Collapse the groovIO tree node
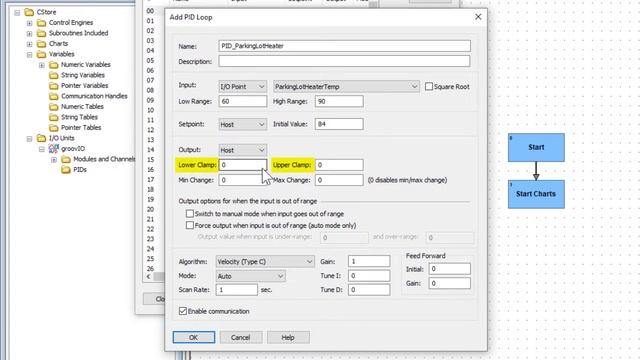Viewport: 640px width, 360px height. (x=42, y=149)
